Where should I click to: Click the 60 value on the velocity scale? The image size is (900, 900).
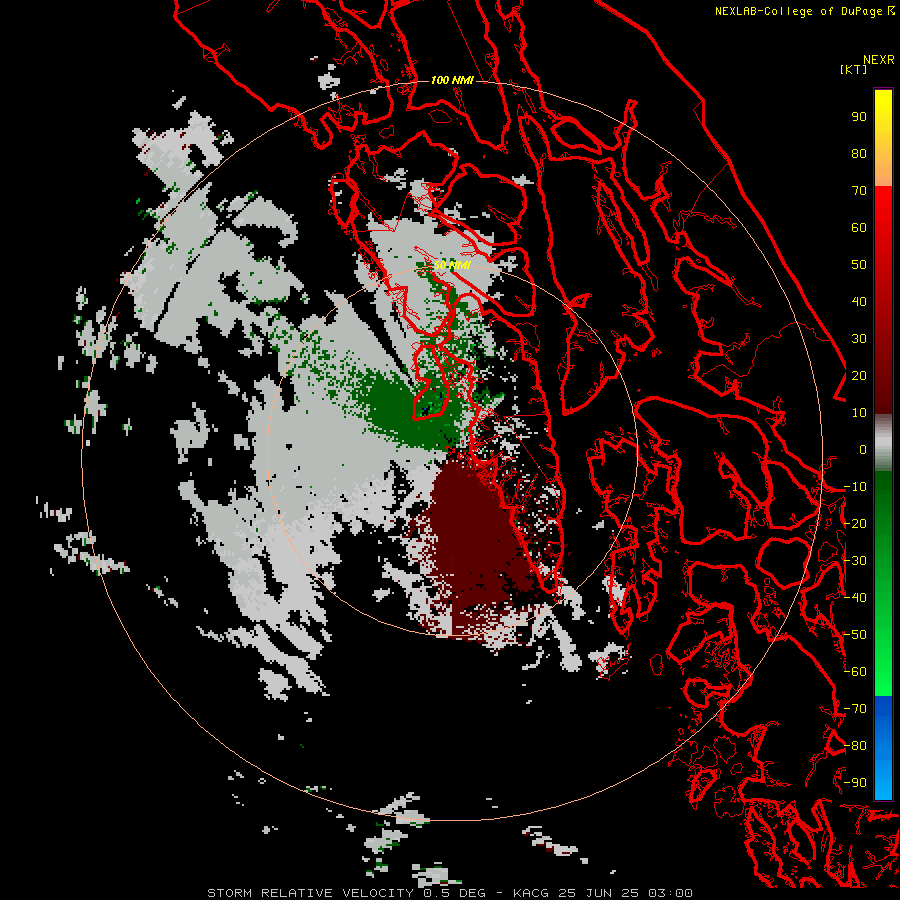point(859,228)
